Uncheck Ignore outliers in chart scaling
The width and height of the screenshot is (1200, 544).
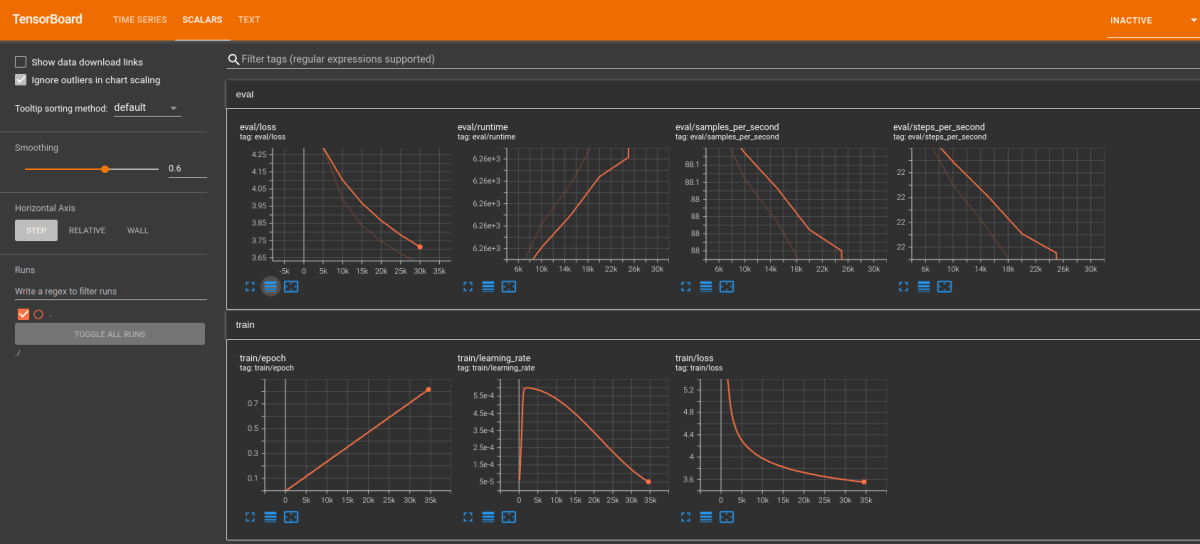click(21, 80)
